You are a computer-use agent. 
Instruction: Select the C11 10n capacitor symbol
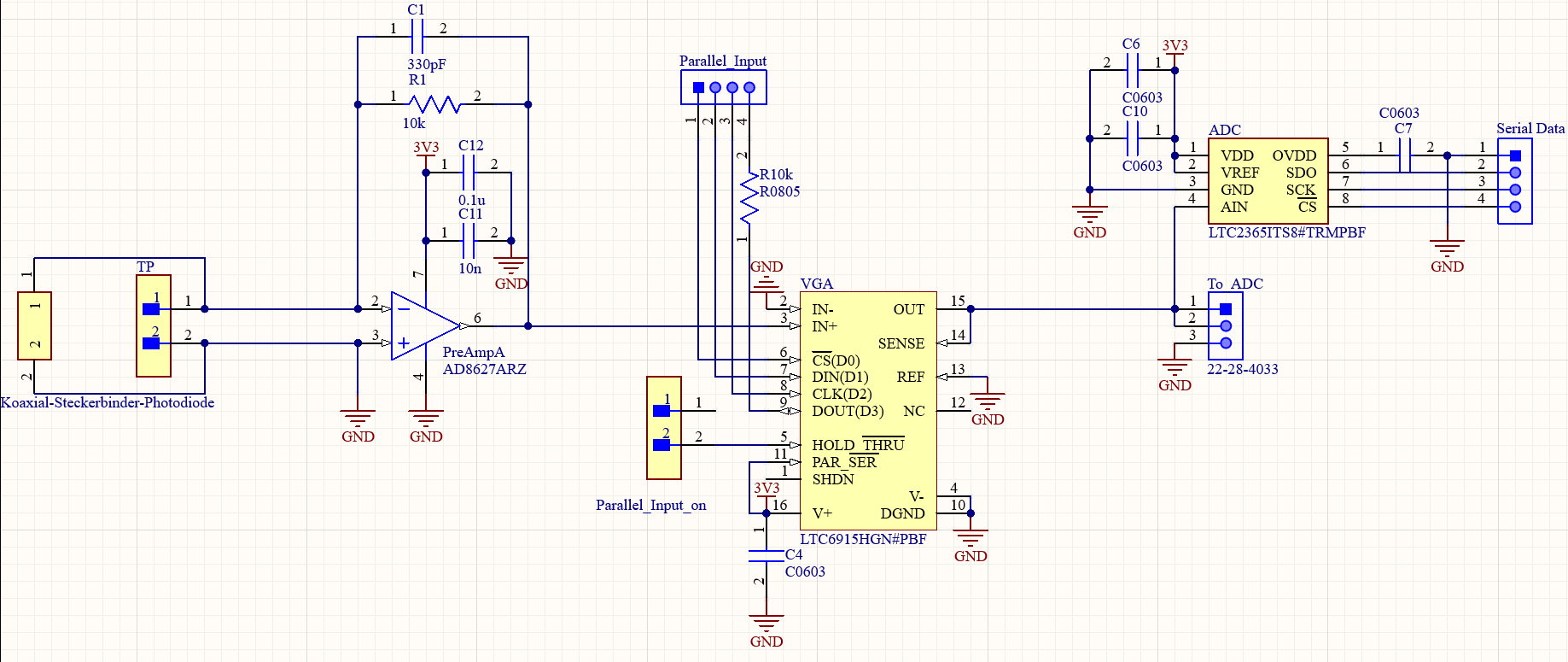468,241
